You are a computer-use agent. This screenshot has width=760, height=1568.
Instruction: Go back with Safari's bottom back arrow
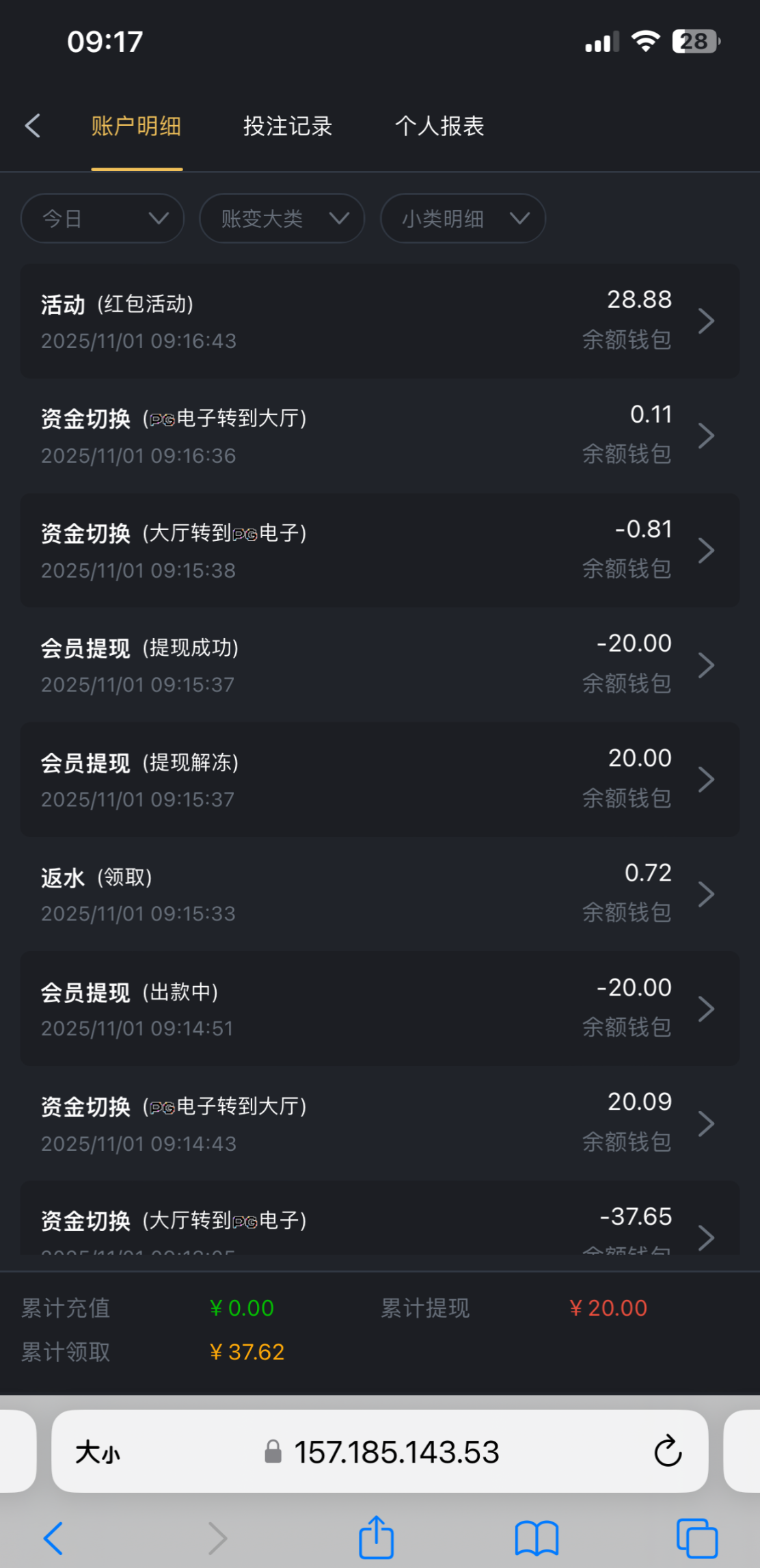[x=53, y=1538]
